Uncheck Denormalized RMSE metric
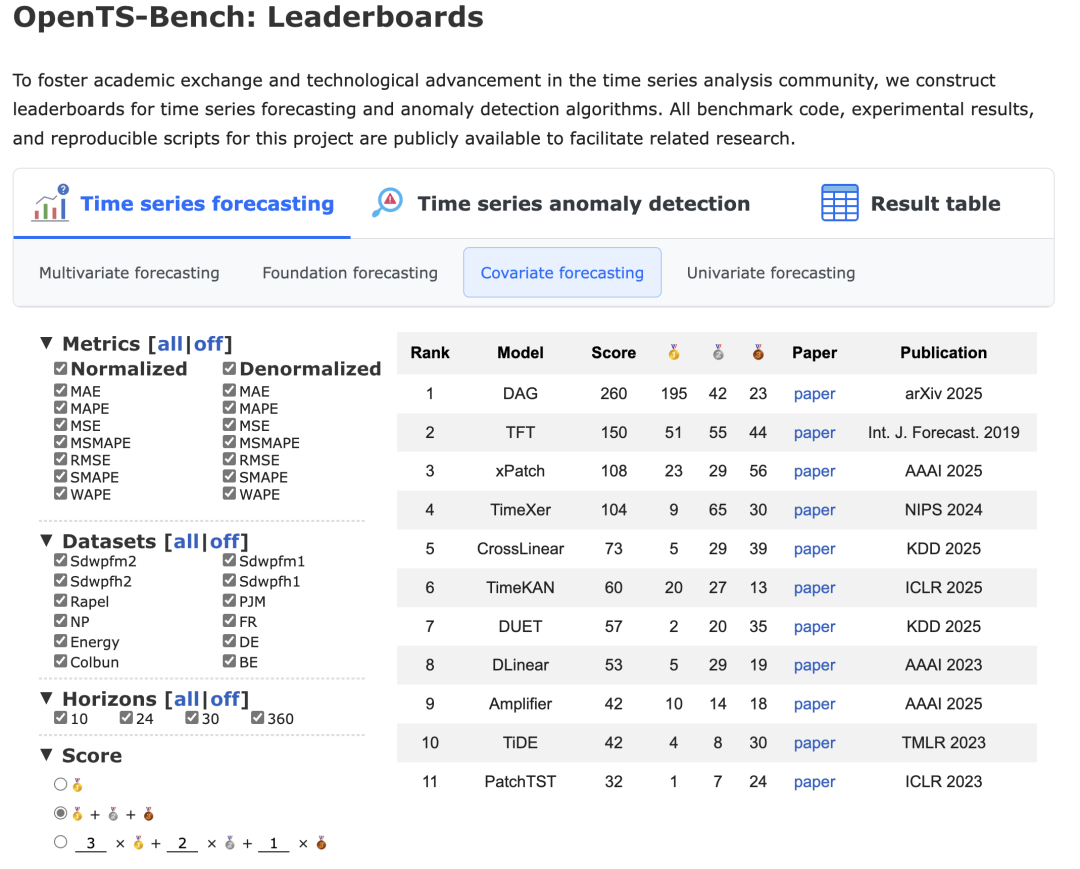1080x869 pixels. (229, 459)
